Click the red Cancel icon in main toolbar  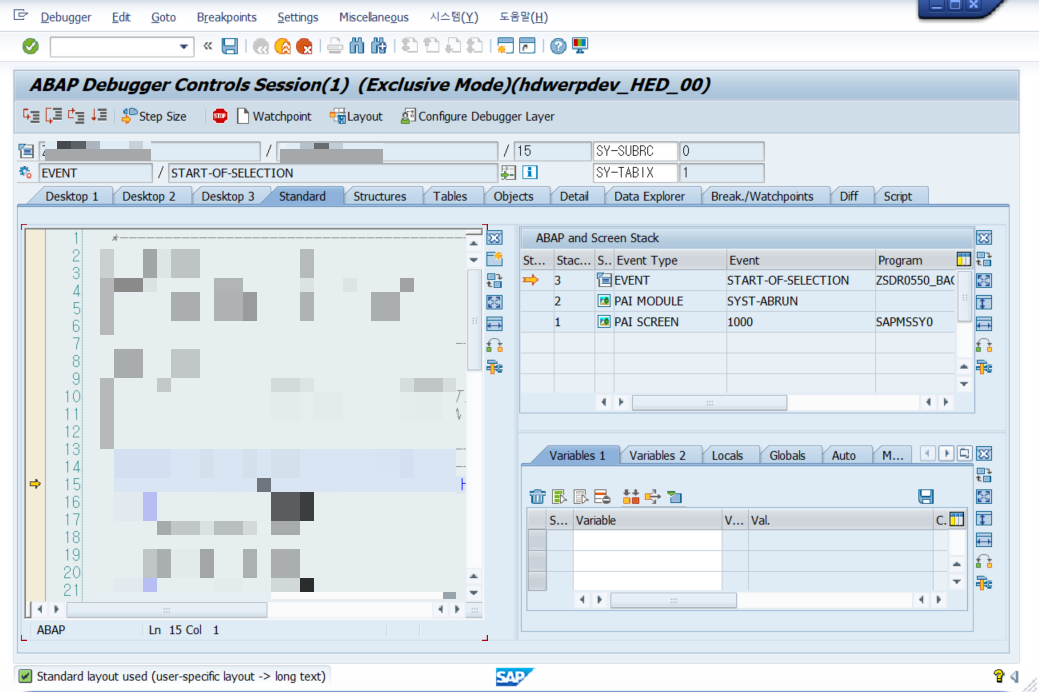[x=304, y=46]
